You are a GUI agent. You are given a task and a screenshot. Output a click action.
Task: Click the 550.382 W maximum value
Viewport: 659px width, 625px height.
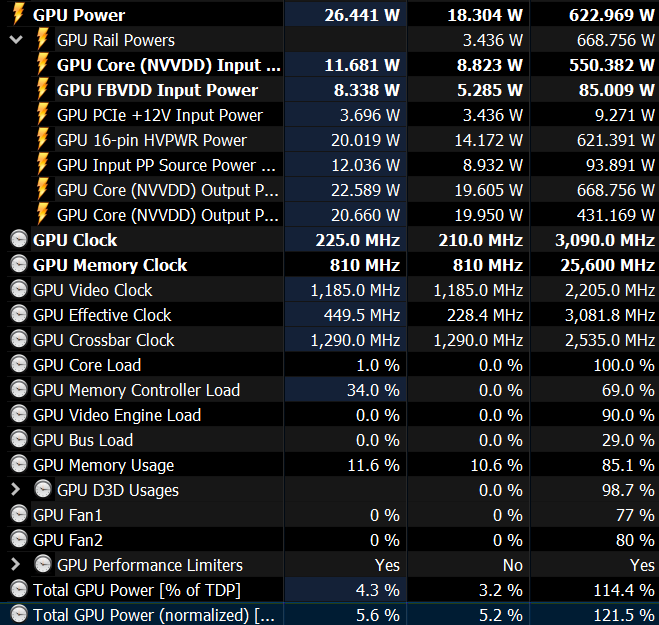pyautogui.click(x=612, y=65)
